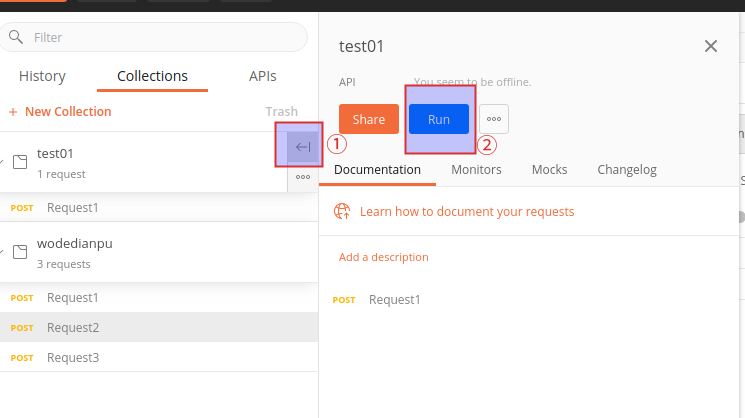Open the APIs tab
The height and width of the screenshot is (418, 745).
click(263, 76)
